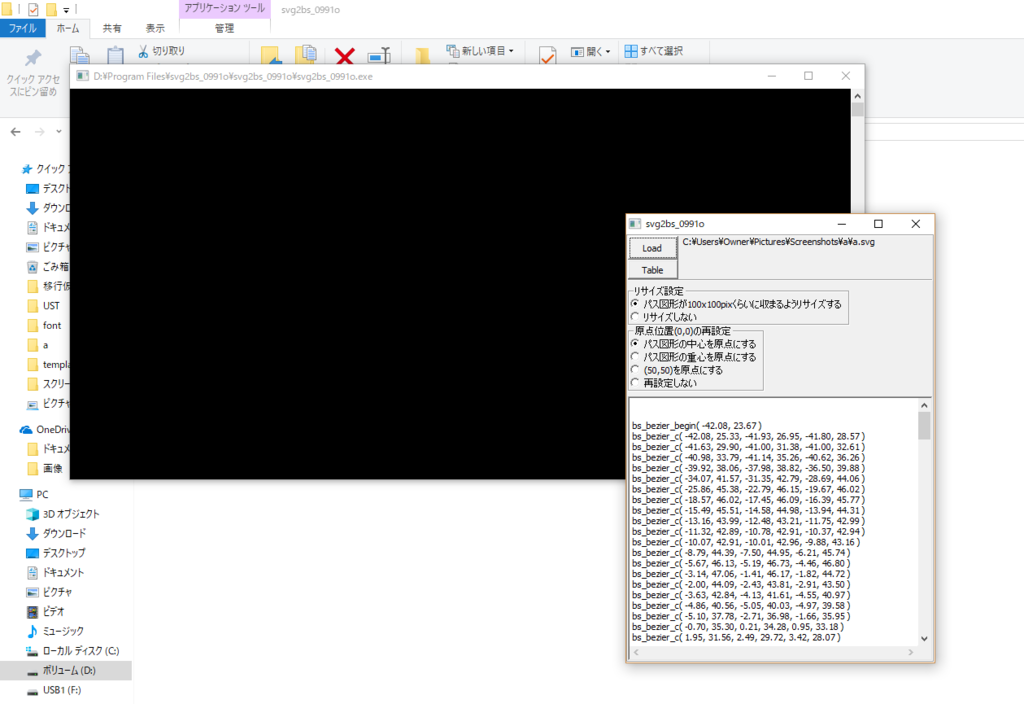Click the up arrow of console window scrollbar

coord(857,96)
